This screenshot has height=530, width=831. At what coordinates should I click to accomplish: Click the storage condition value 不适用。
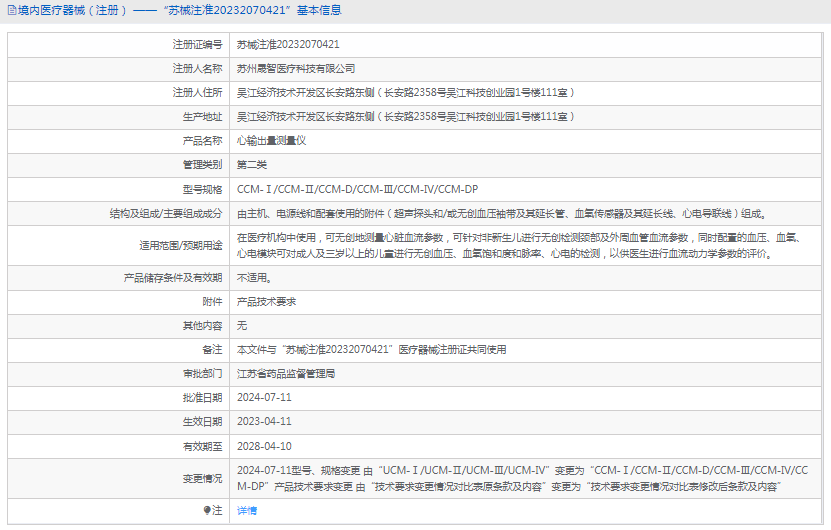coord(254,278)
